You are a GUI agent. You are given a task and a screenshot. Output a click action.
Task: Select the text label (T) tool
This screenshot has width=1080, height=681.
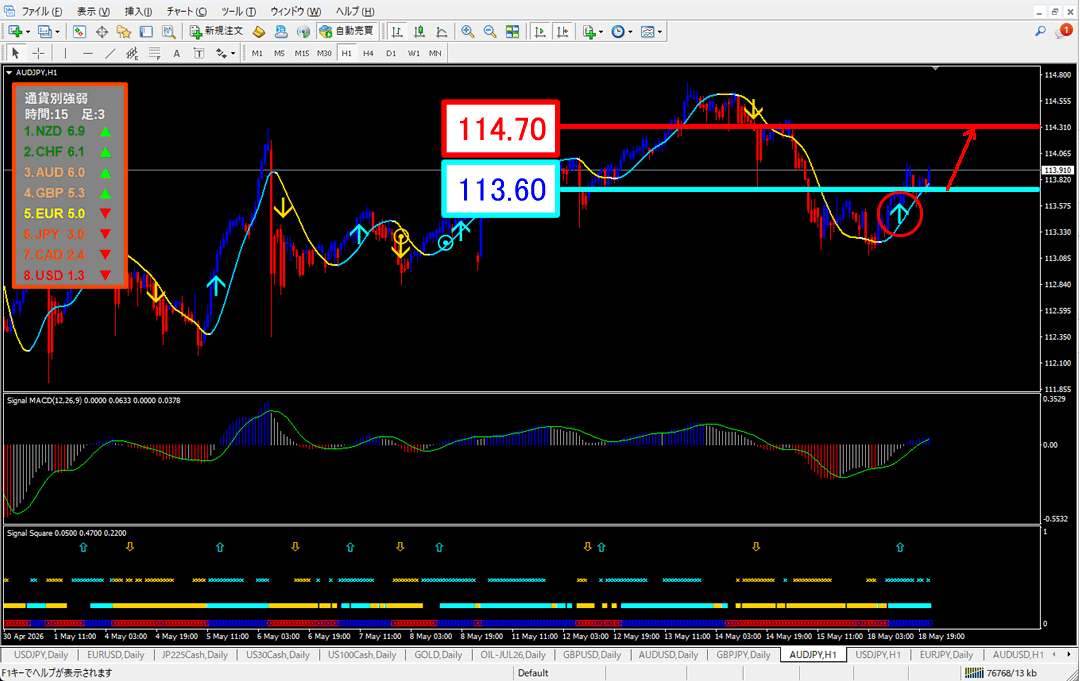198,53
